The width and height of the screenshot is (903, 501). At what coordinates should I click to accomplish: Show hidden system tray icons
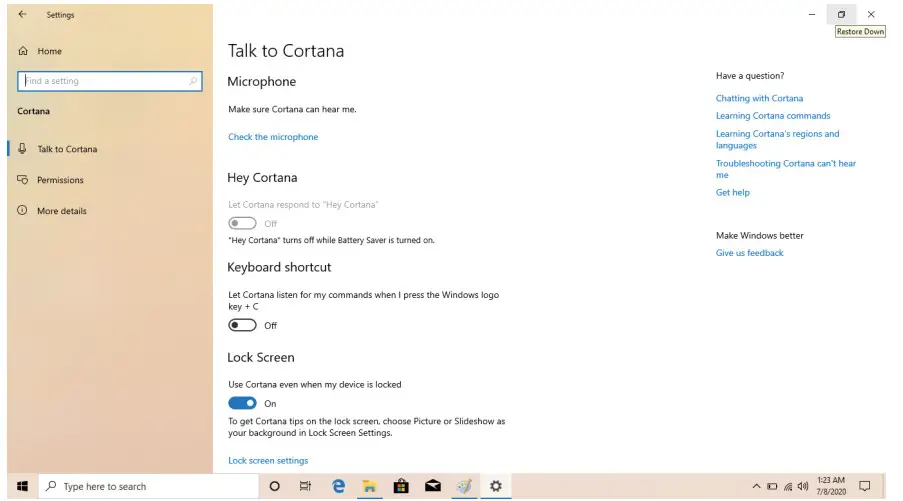coord(756,487)
